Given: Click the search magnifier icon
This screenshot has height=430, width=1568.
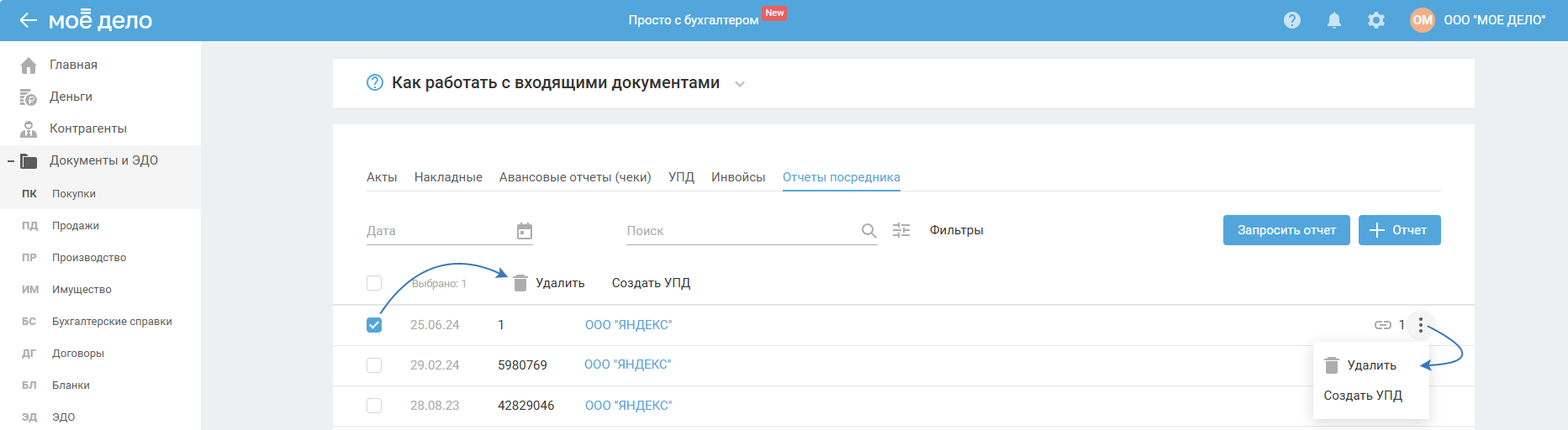Looking at the screenshot, I should tap(868, 231).
